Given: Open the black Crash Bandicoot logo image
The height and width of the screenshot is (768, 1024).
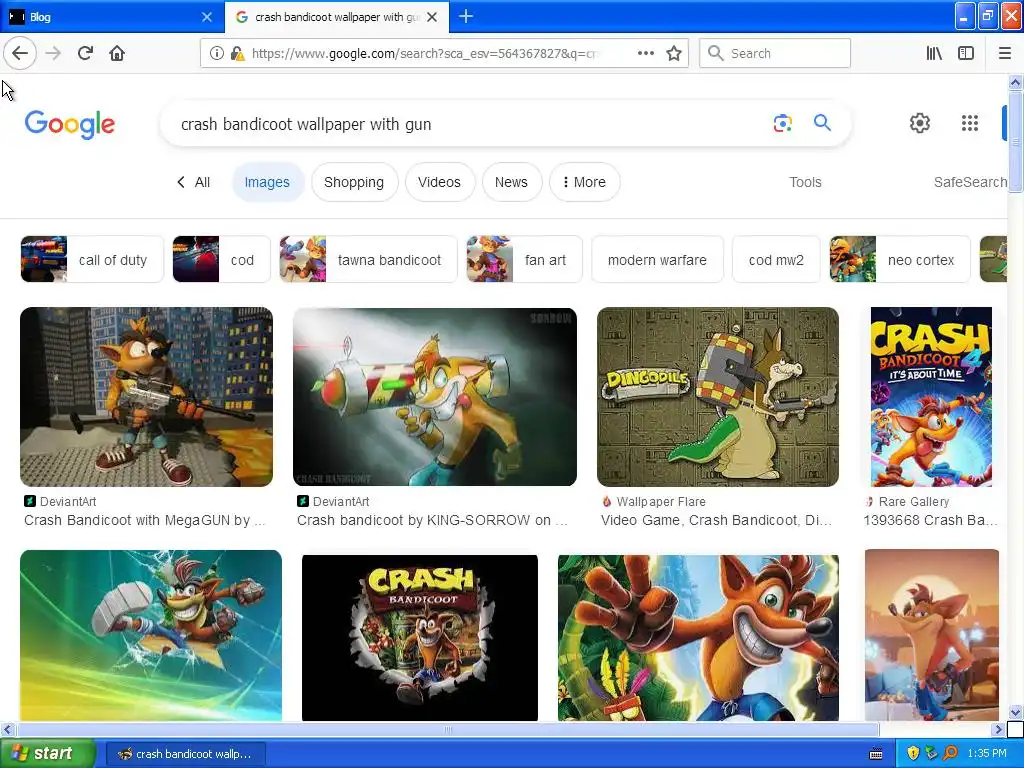Looking at the screenshot, I should coord(420,637).
